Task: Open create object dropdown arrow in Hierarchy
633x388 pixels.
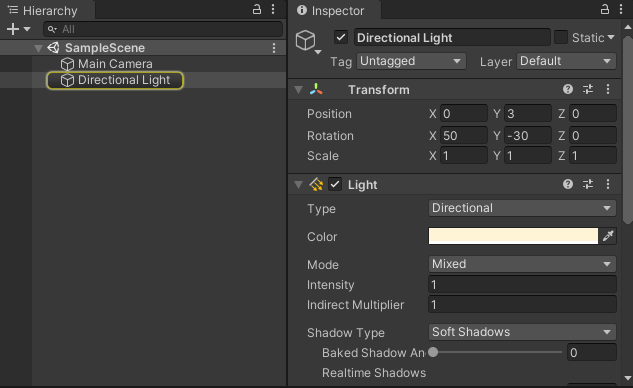Action: [x=27, y=29]
